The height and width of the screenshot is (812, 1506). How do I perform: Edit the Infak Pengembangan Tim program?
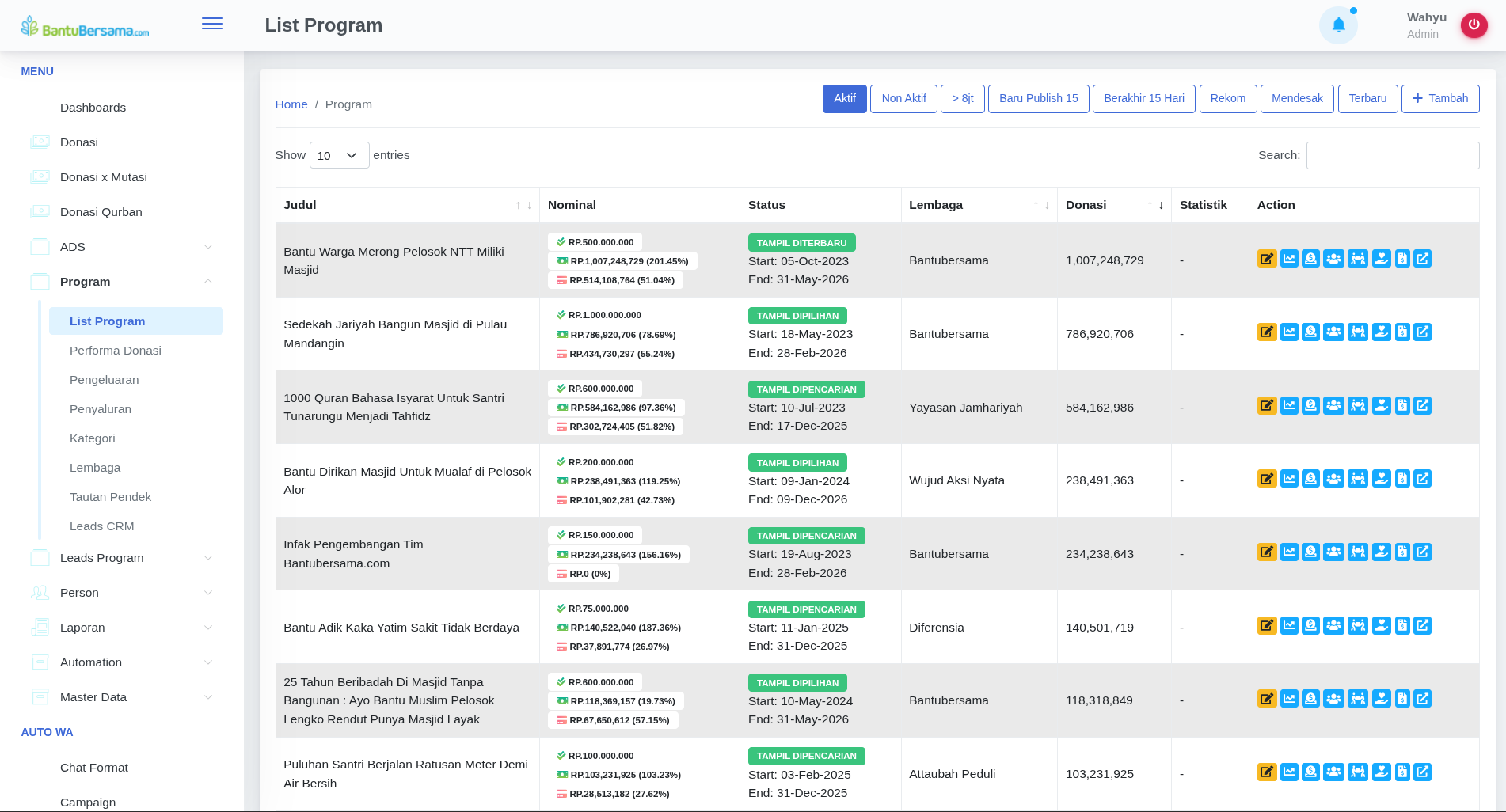coord(1267,552)
